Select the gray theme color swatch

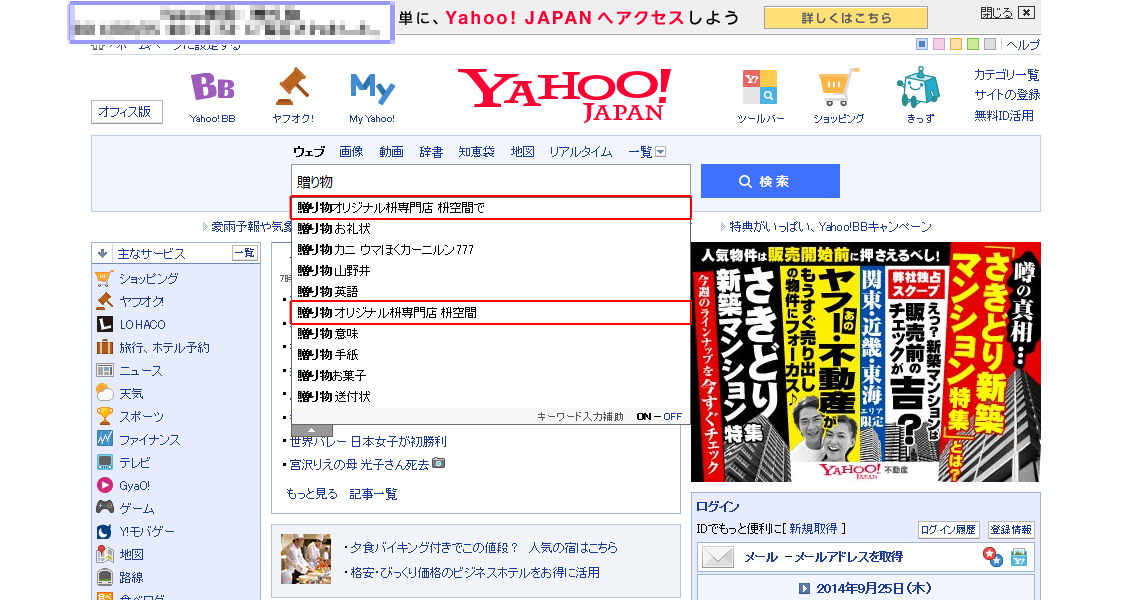990,44
